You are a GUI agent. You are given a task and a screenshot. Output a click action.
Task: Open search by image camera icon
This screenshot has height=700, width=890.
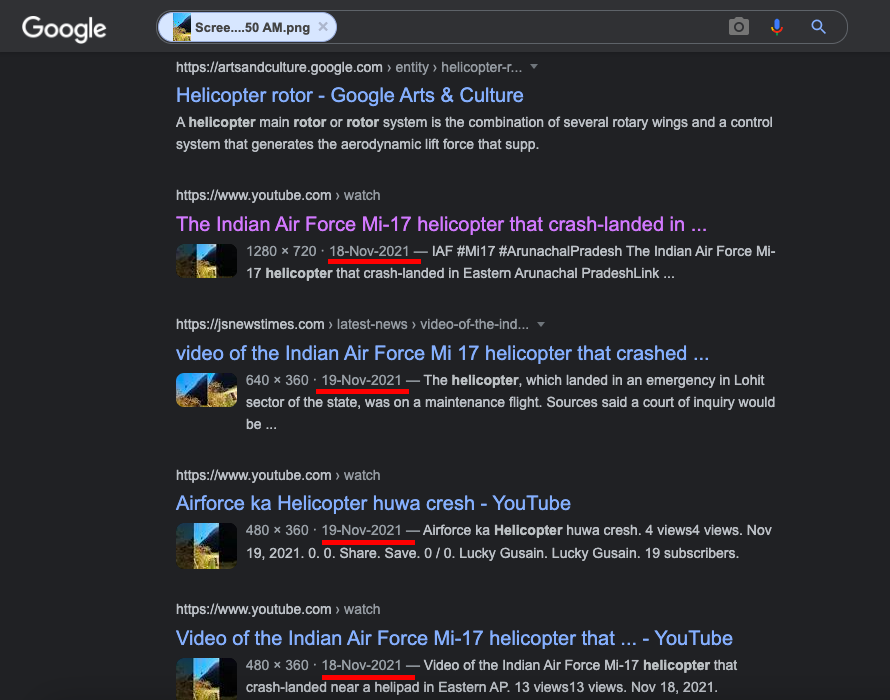pyautogui.click(x=739, y=27)
